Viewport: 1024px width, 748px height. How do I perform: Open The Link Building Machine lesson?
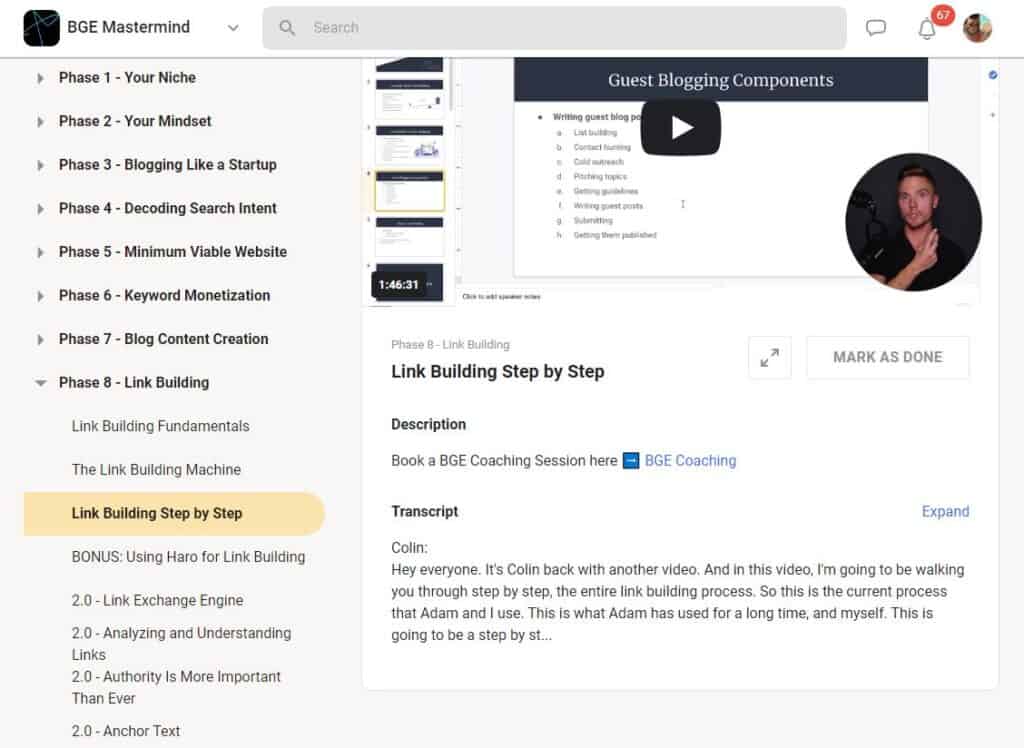pos(156,470)
